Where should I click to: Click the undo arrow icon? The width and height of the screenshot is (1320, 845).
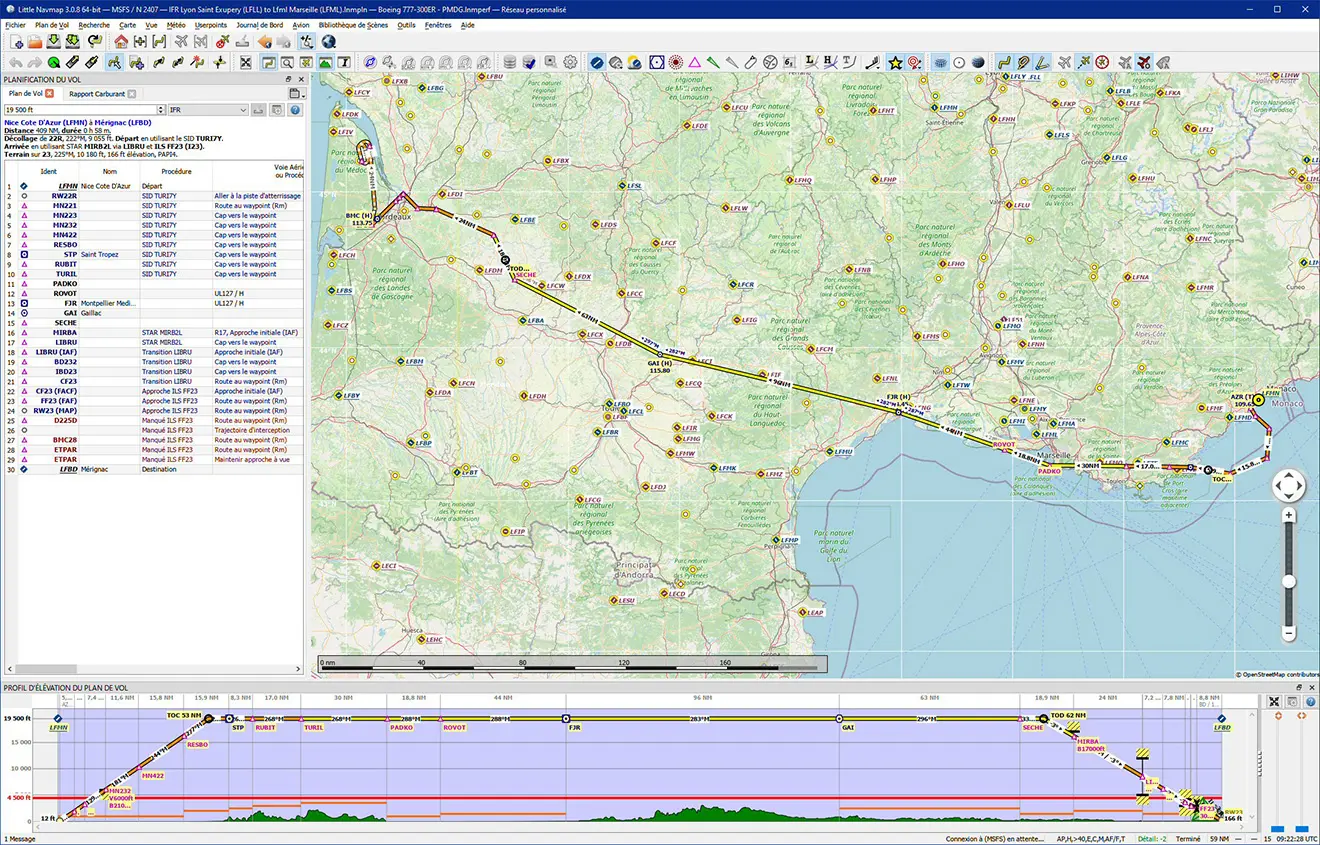pyautogui.click(x=16, y=63)
